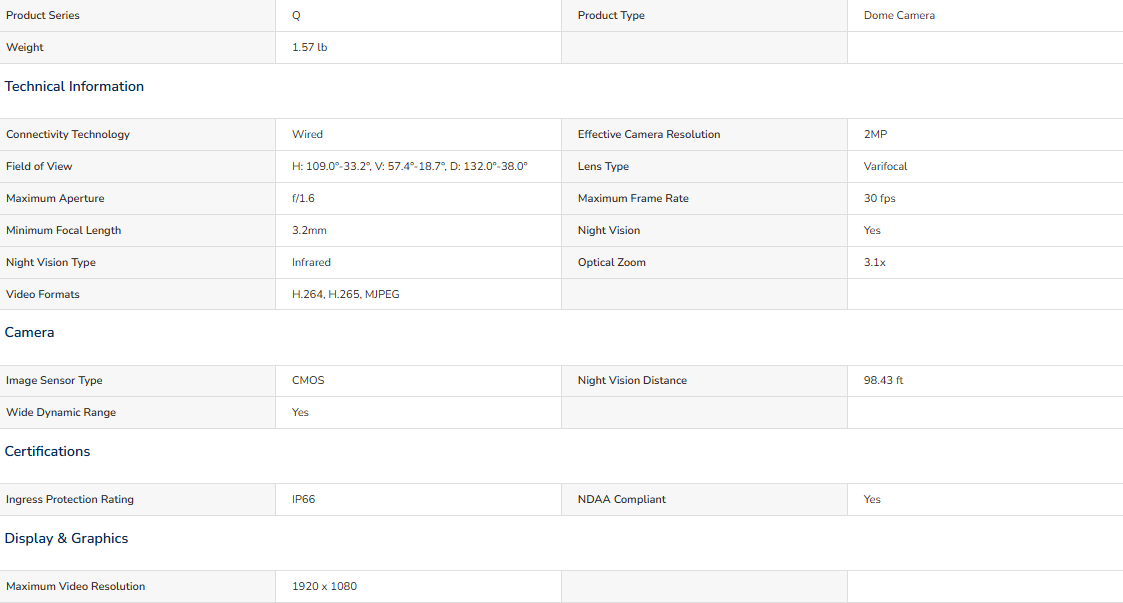Select the Varifocal lens type value
This screenshot has width=1123, height=603.
885,166
